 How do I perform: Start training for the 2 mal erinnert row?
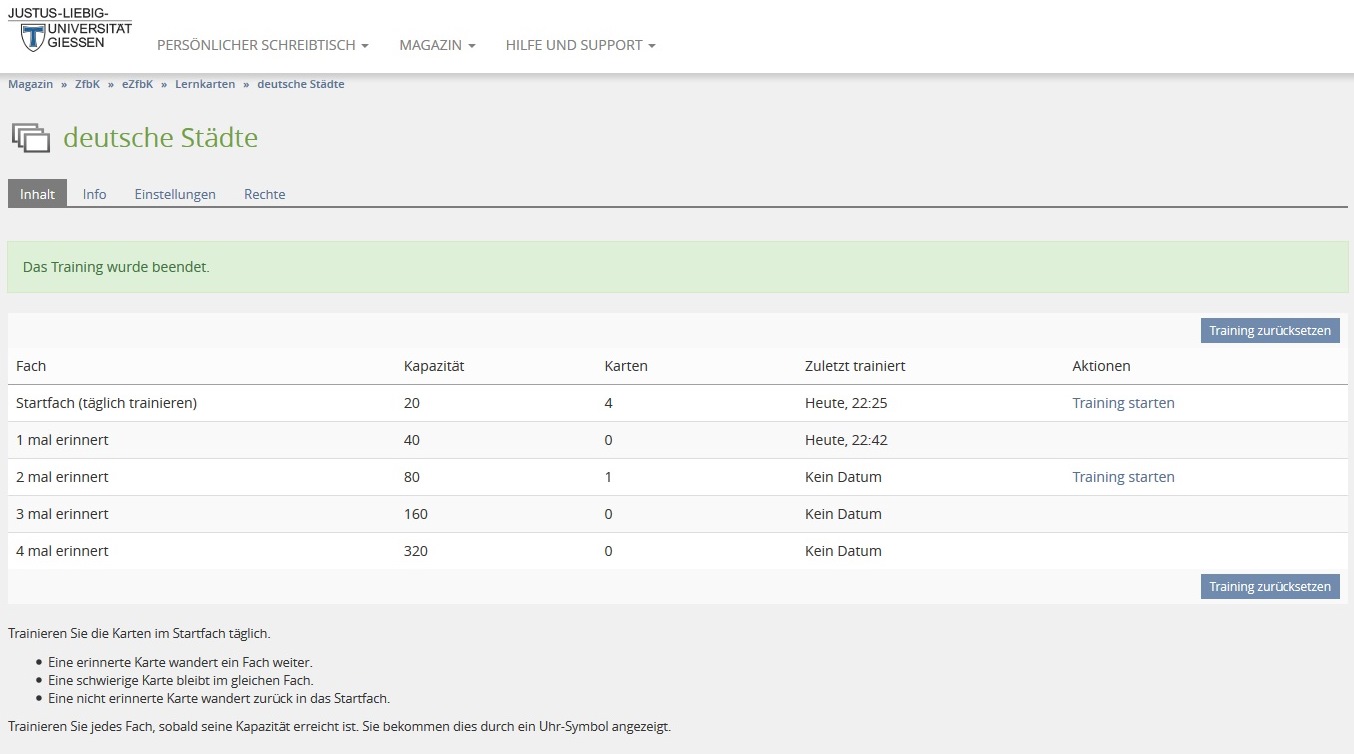pyautogui.click(x=1123, y=477)
